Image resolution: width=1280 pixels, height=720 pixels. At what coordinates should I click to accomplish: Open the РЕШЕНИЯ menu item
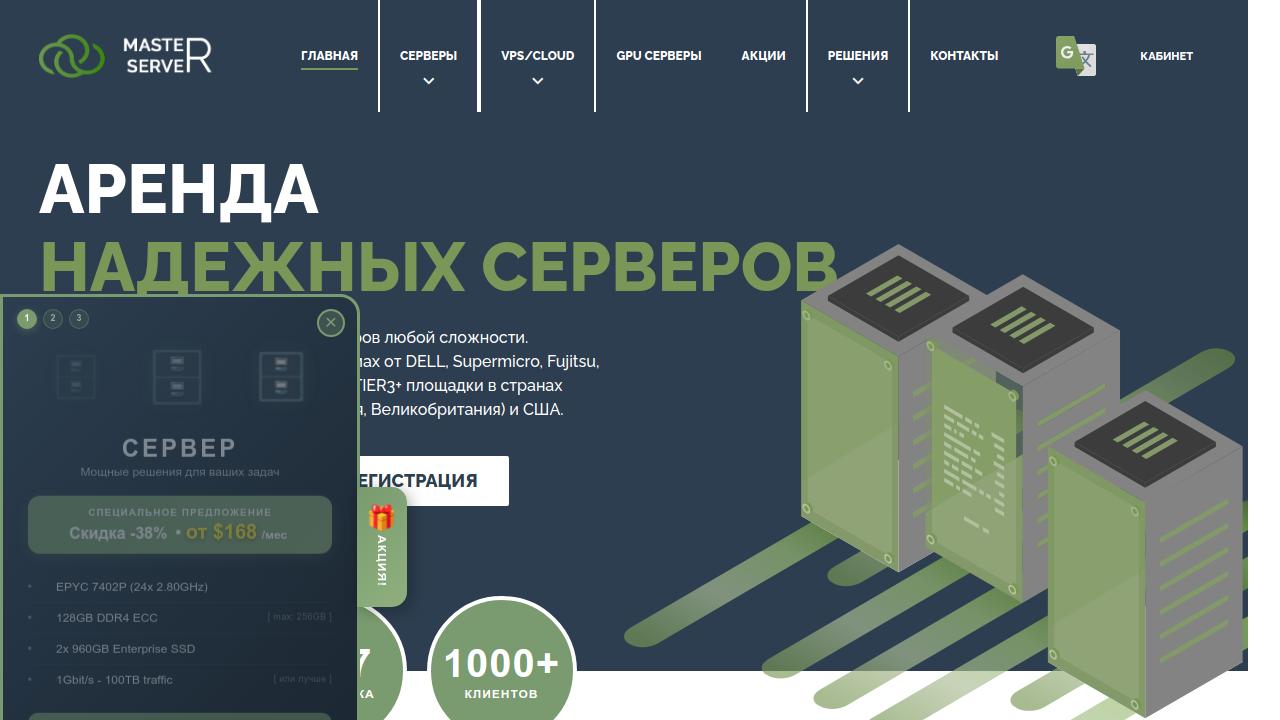coord(858,56)
